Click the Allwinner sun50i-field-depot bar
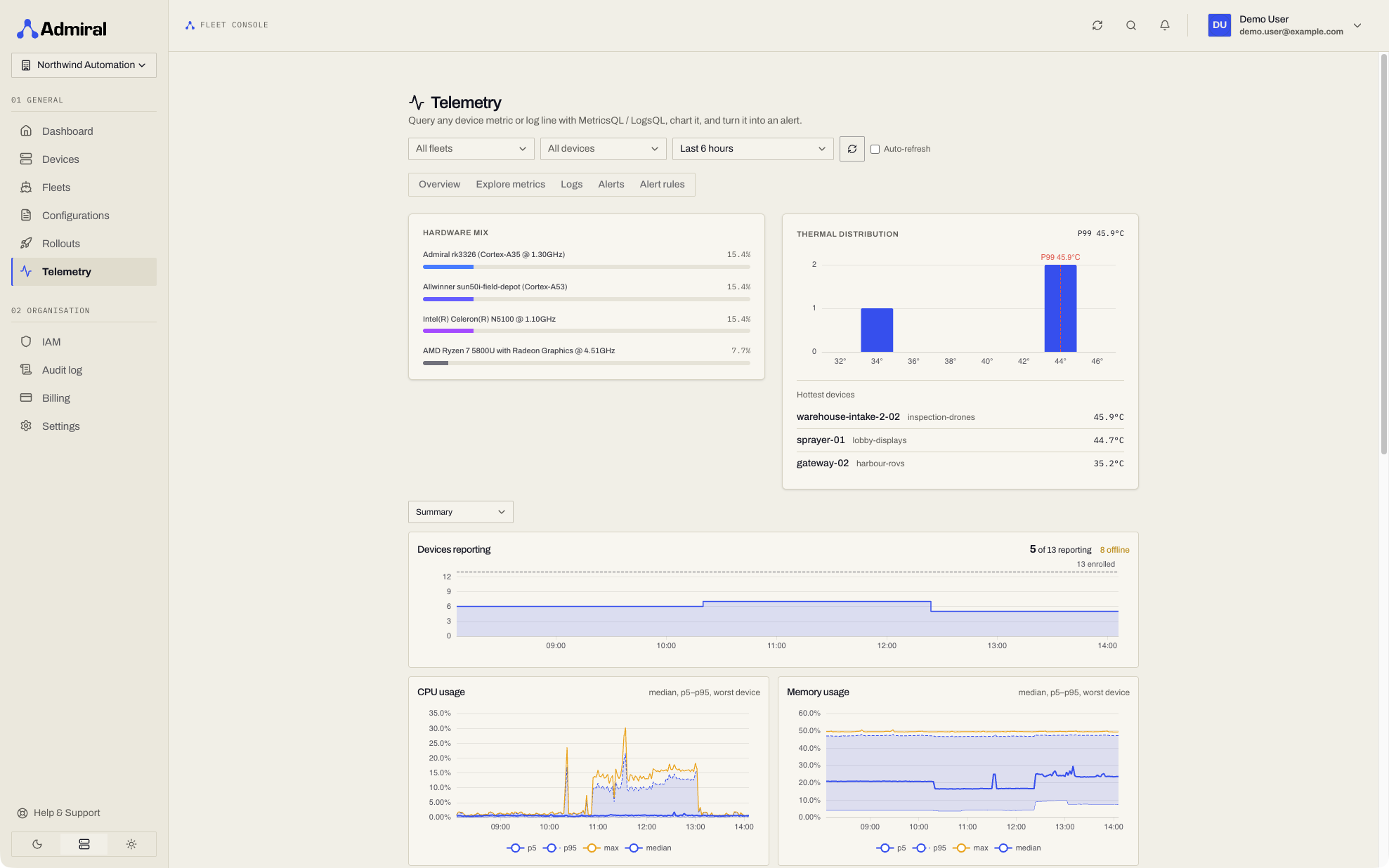 587,299
